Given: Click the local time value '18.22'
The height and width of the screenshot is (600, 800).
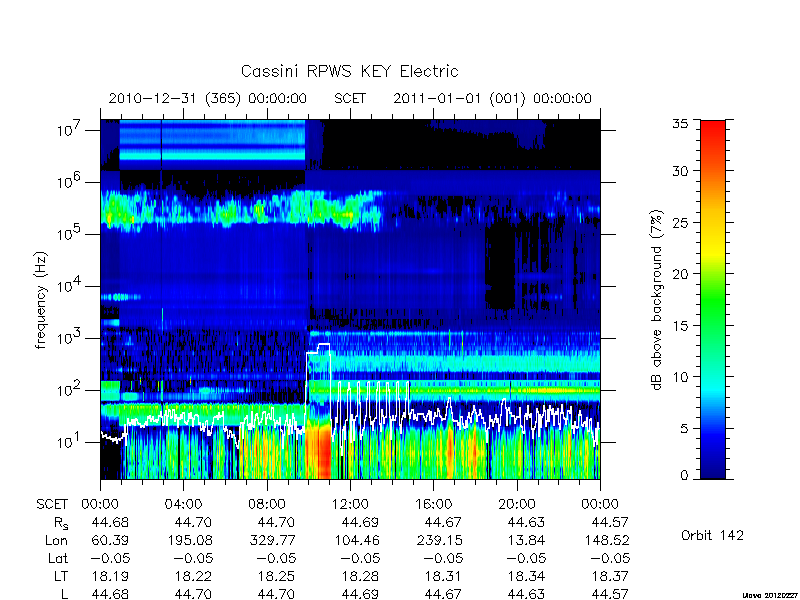Looking at the screenshot, I should click(193, 577).
